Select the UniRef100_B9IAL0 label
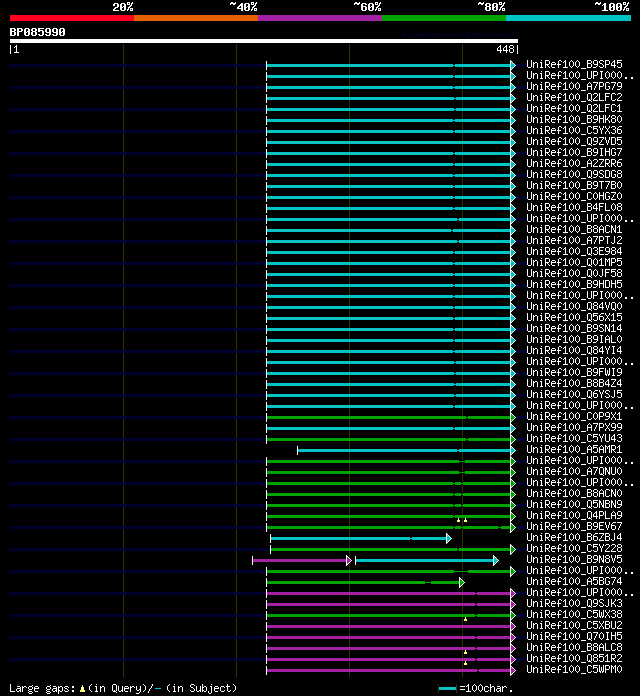 click(x=574, y=340)
